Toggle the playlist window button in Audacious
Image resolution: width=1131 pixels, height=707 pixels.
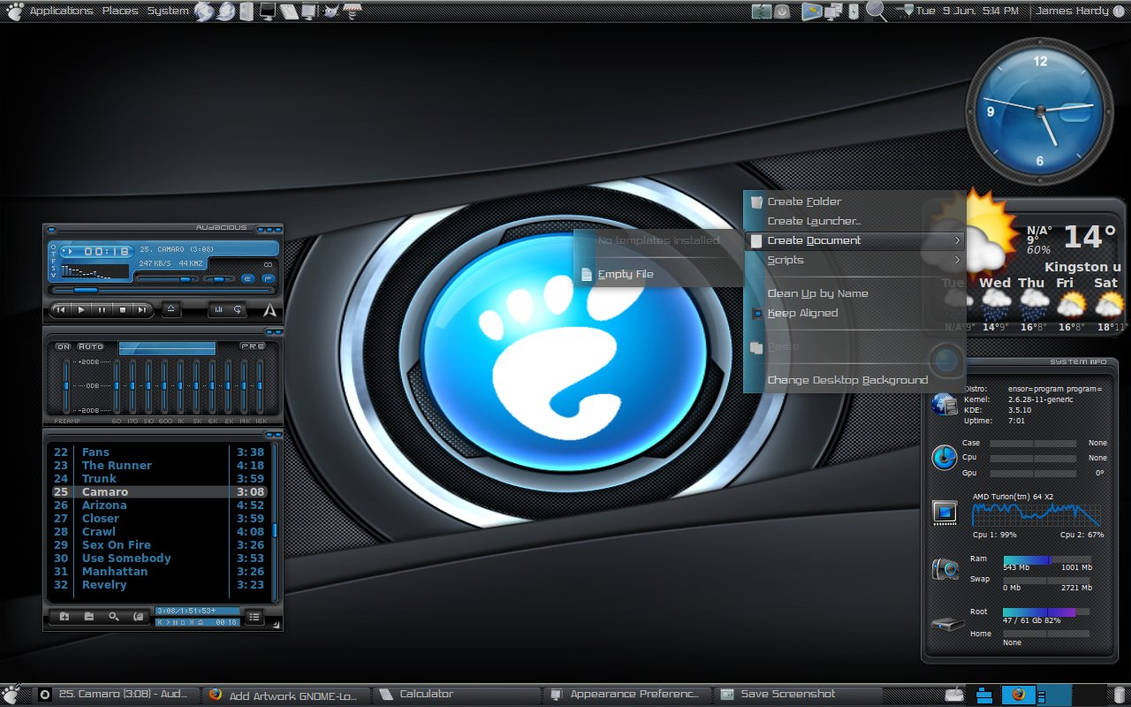pos(268,278)
